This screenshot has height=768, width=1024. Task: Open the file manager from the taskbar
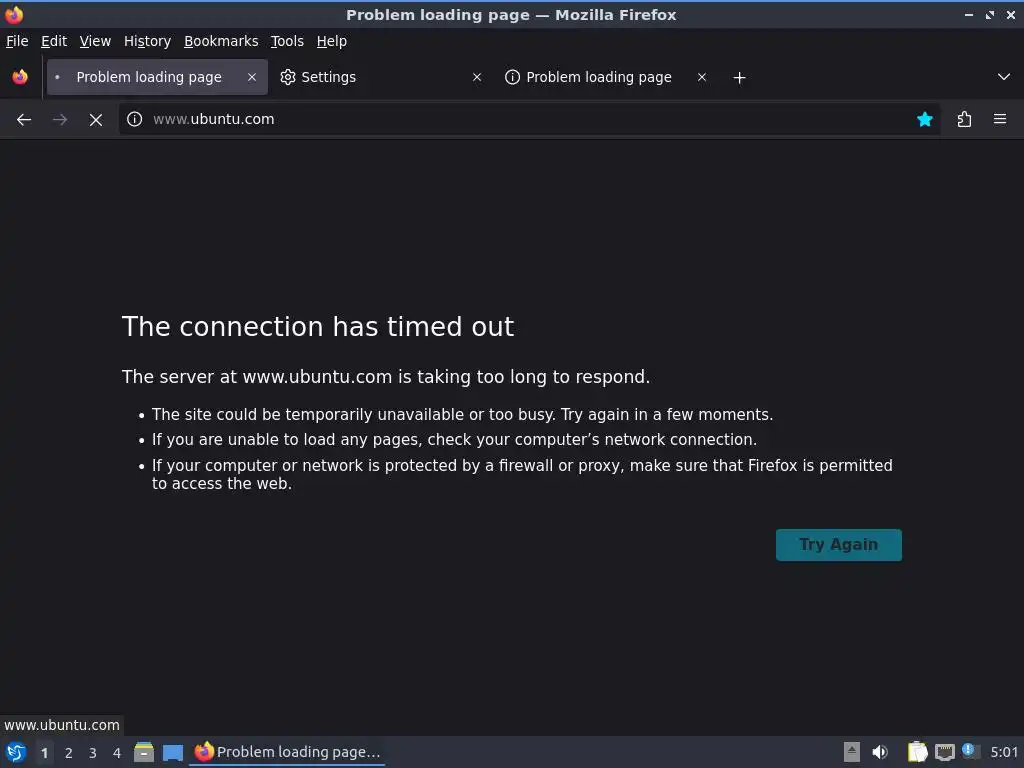pyautogui.click(x=144, y=752)
